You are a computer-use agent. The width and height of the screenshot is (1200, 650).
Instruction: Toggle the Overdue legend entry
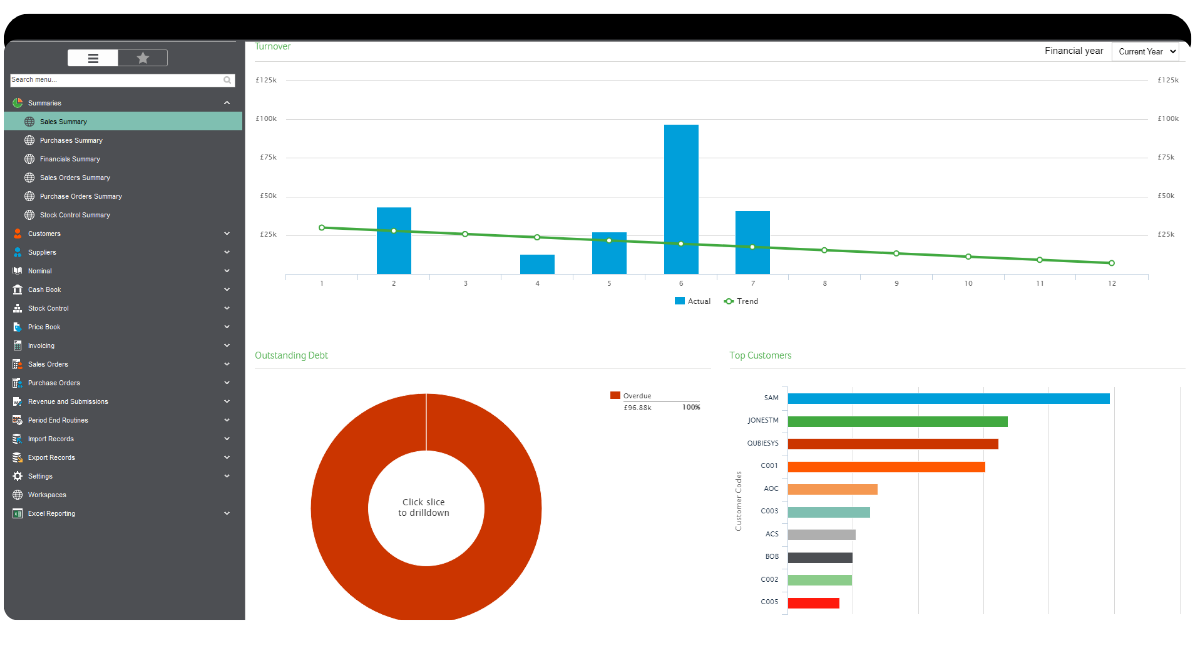point(630,396)
